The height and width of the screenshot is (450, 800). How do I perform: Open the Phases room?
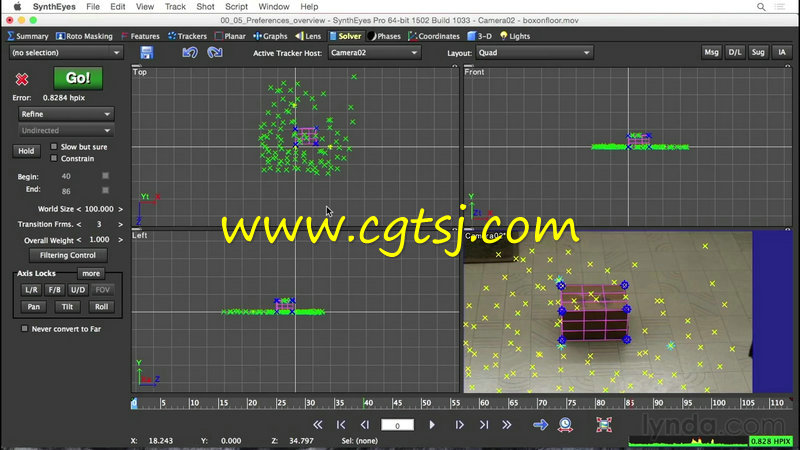click(384, 36)
